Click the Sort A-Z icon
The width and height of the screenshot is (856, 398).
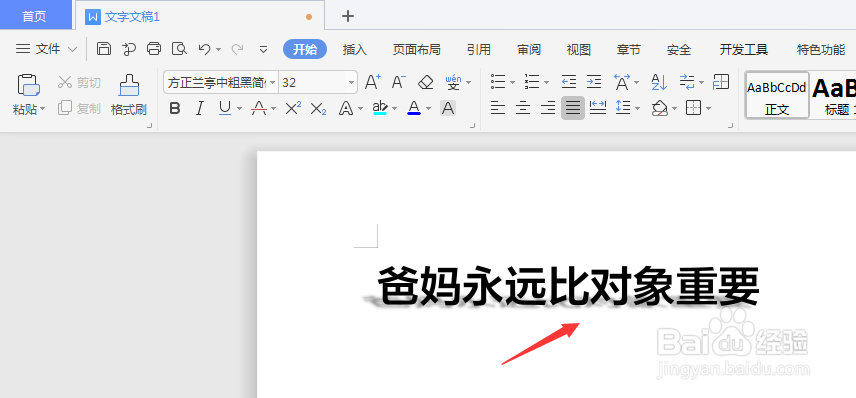(x=659, y=82)
